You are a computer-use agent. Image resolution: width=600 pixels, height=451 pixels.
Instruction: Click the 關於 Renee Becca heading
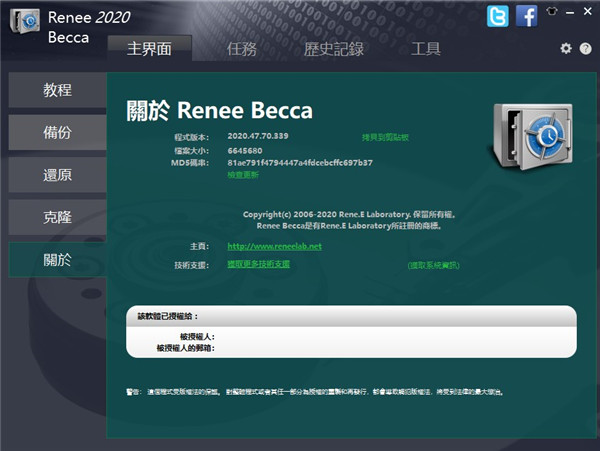pos(220,111)
